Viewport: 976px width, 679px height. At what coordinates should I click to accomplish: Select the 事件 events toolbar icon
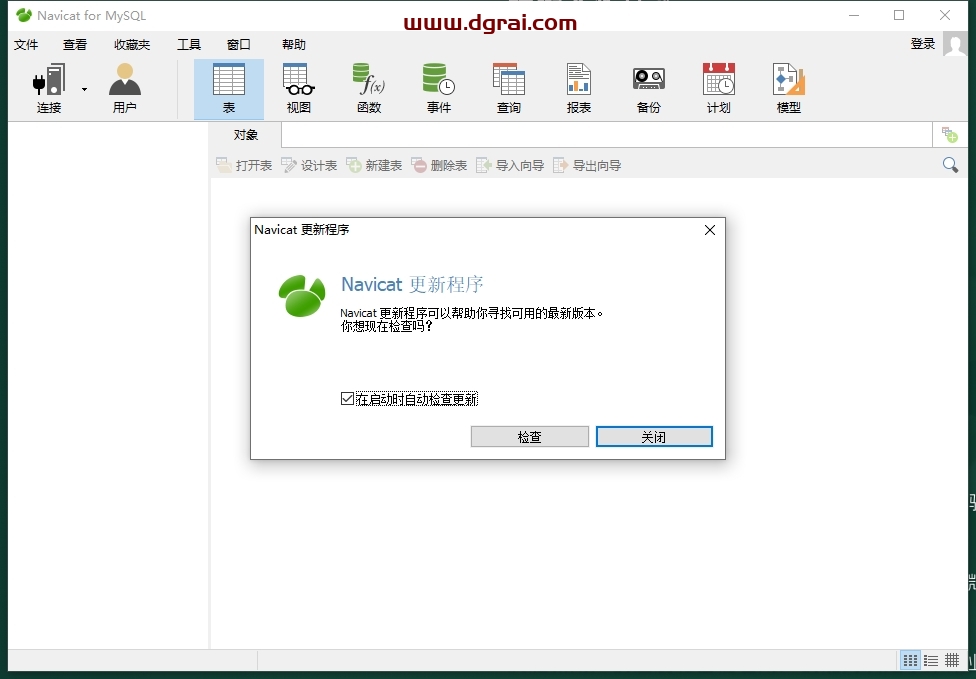tap(439, 88)
